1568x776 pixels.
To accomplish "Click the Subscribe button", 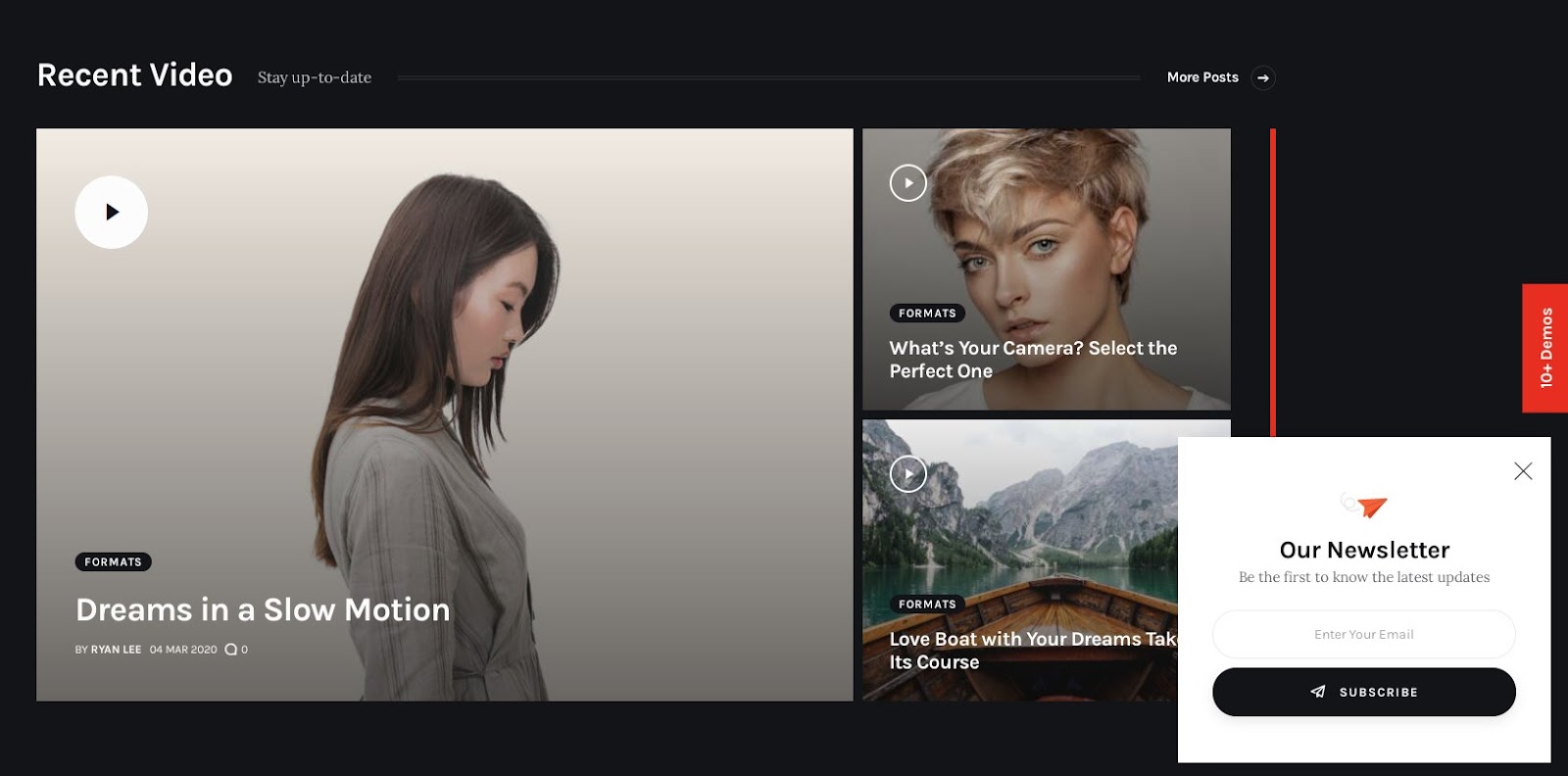I will coord(1364,692).
